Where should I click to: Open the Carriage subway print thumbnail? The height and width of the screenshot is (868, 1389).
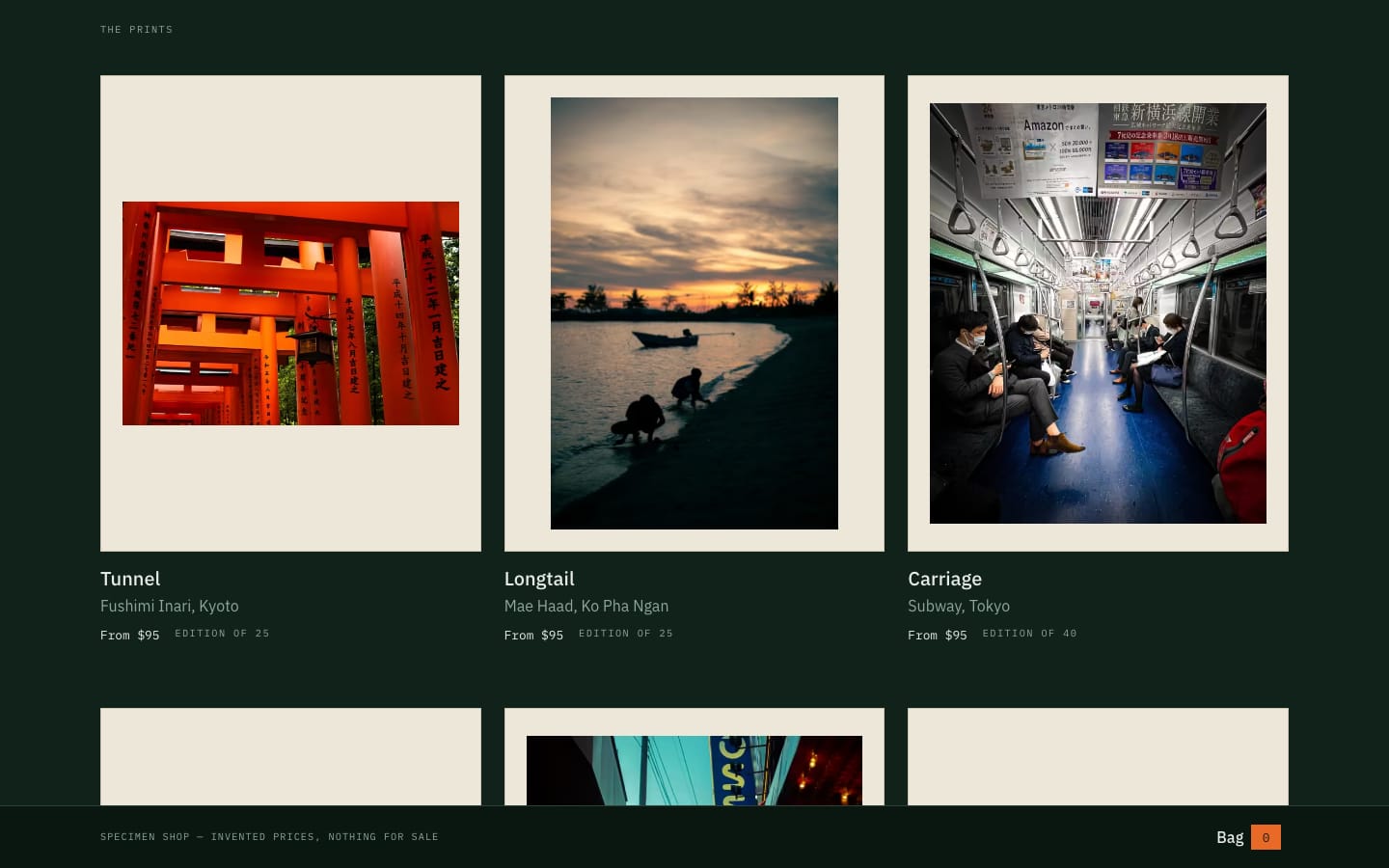pos(1098,313)
